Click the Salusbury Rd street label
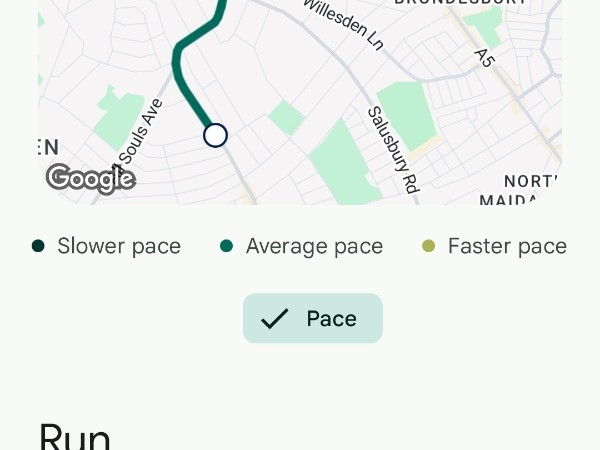This screenshot has height=450, width=600. click(x=392, y=150)
